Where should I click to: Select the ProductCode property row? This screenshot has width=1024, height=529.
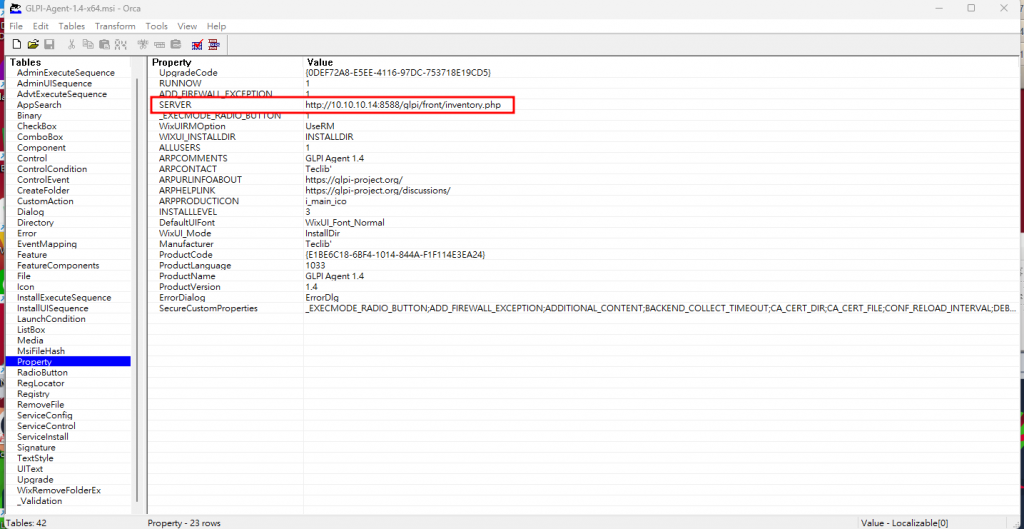pos(185,255)
